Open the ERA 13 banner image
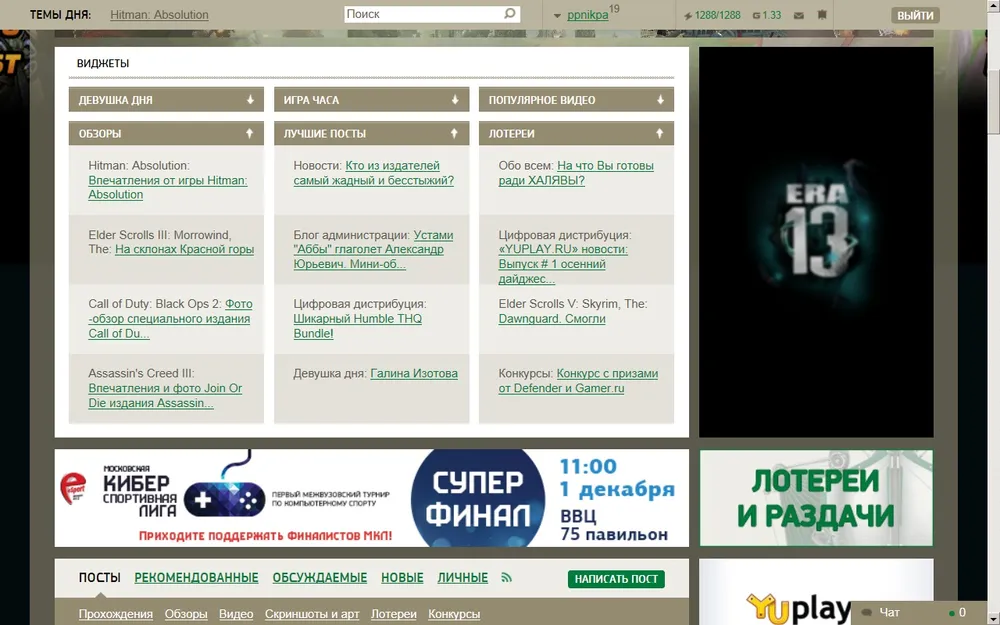 click(816, 242)
